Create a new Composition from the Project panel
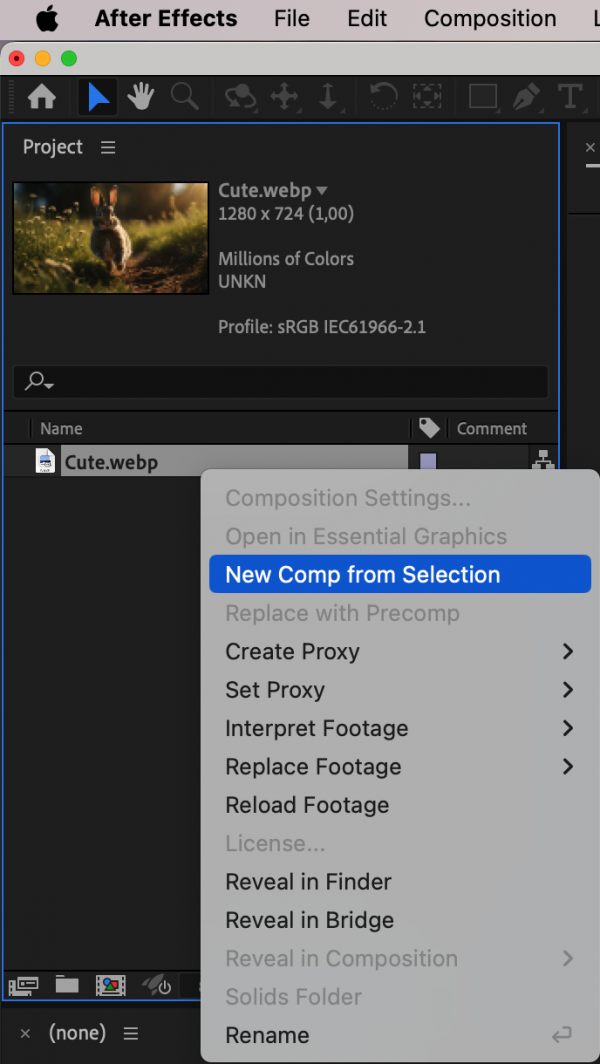 (x=111, y=985)
